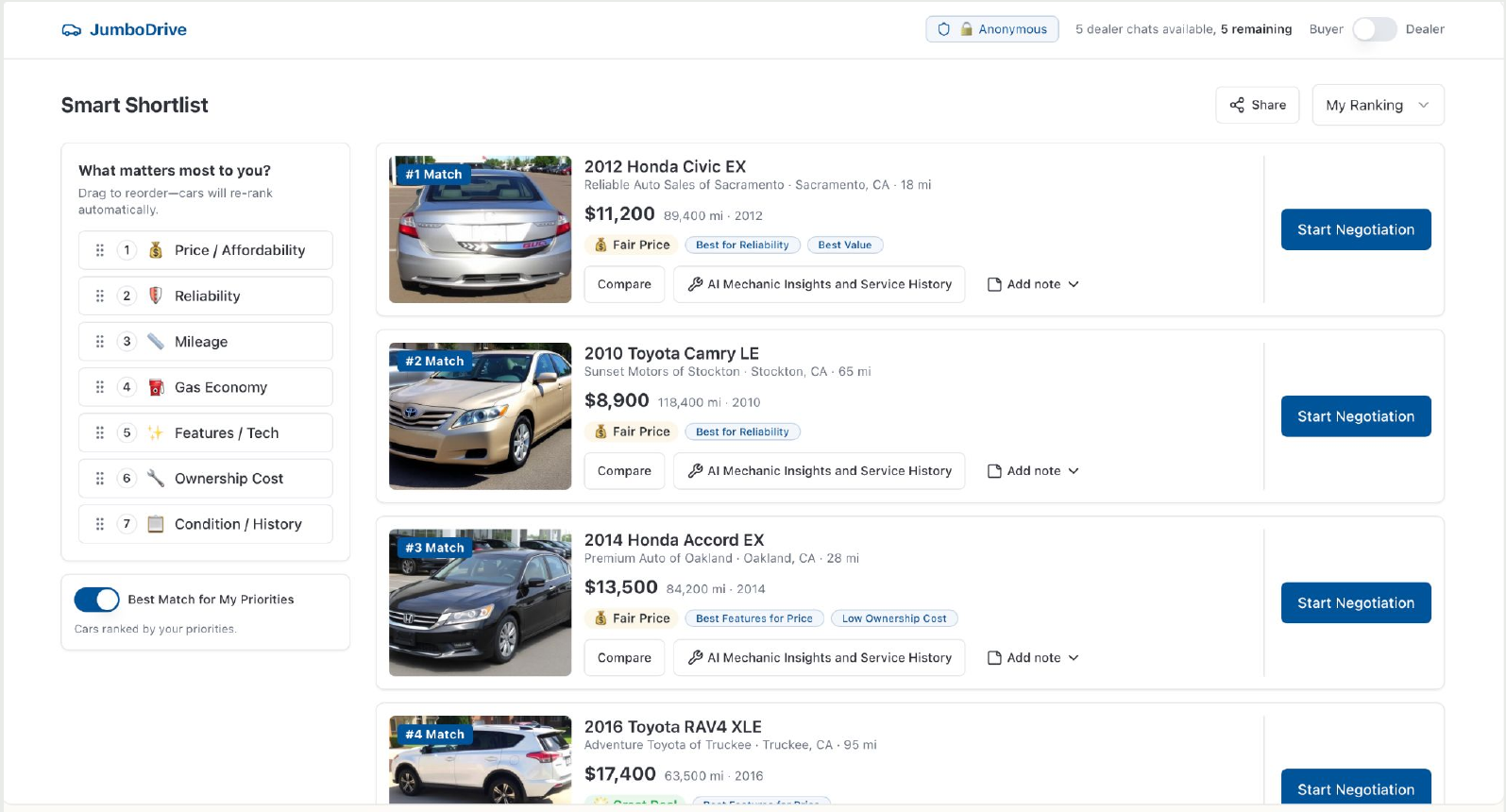Expand Add note for Honda Civic EX
Screen dimensions: 1506x812
tap(1033, 284)
